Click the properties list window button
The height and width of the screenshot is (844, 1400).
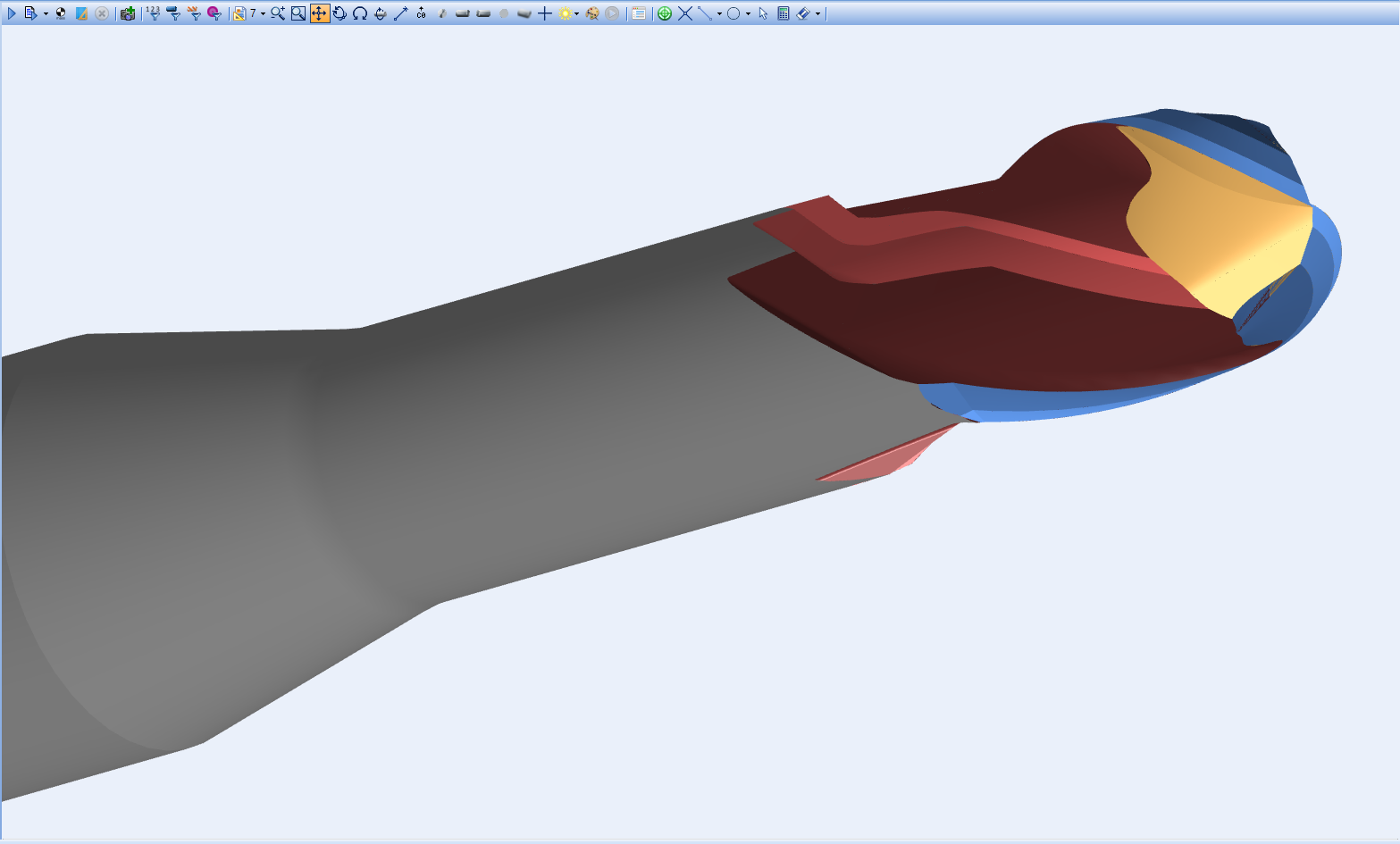click(x=639, y=13)
